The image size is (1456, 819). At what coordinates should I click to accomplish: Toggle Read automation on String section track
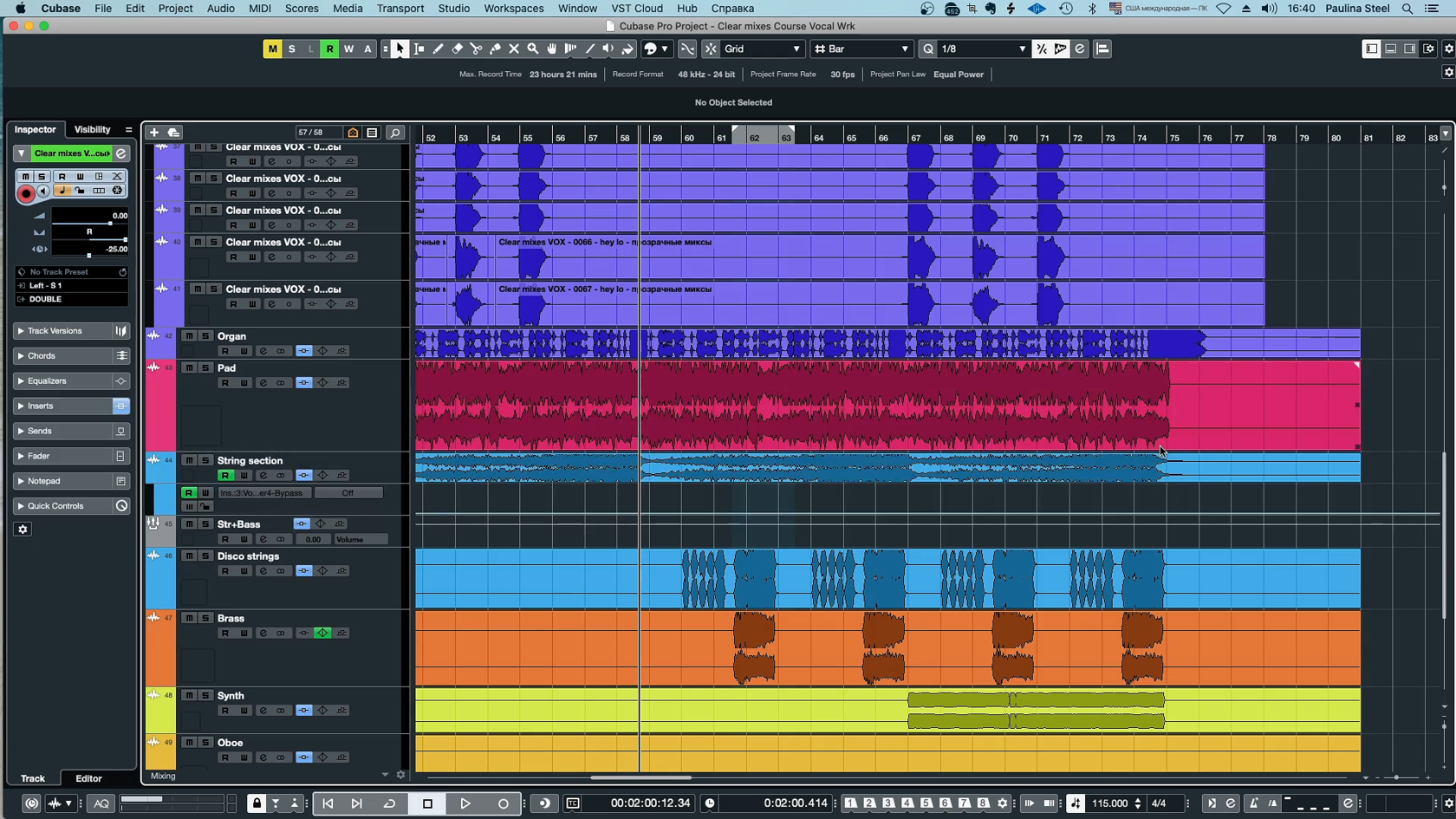pos(225,475)
